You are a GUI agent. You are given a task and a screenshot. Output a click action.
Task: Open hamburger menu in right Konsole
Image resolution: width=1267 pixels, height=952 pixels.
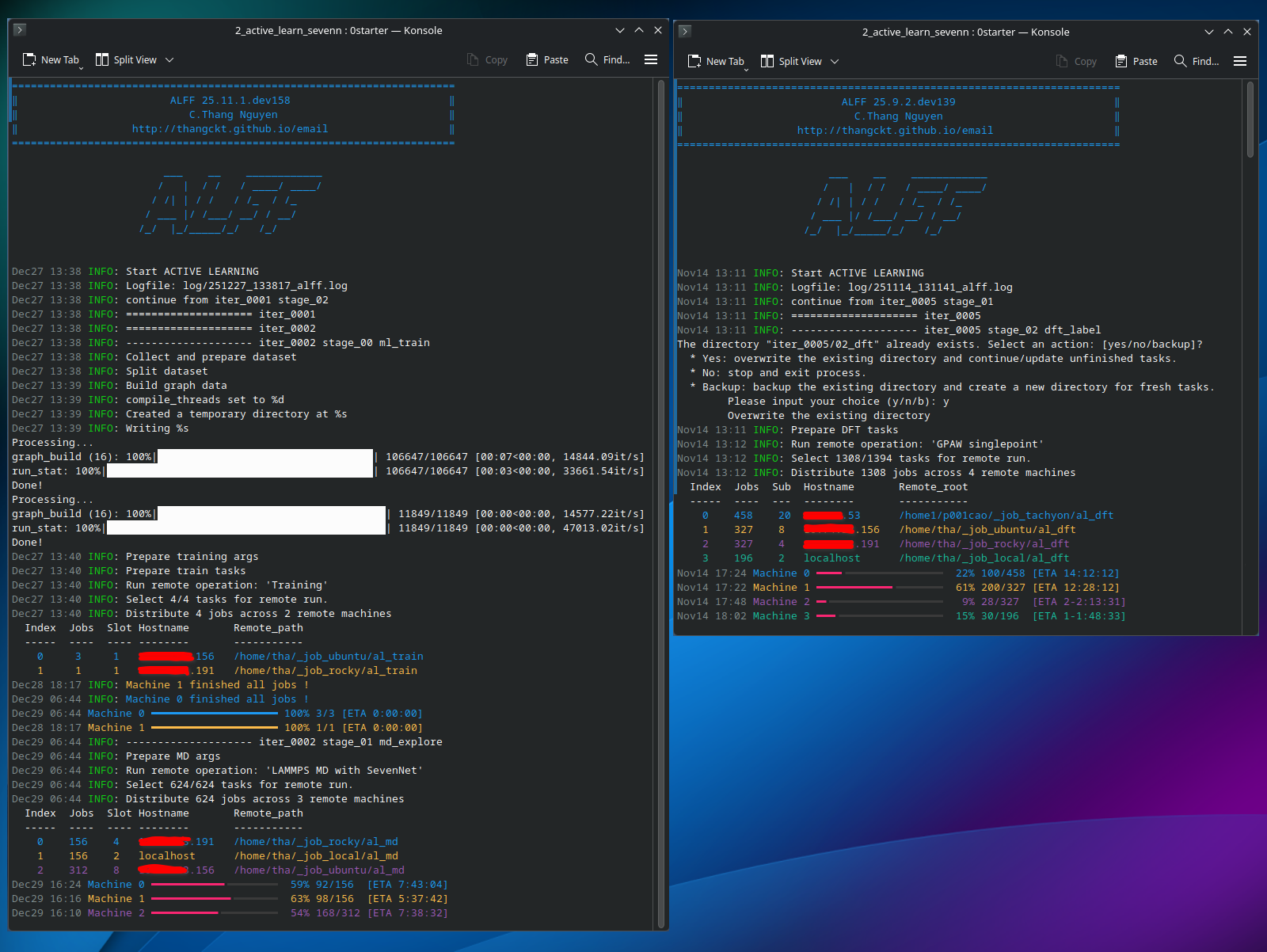click(x=1240, y=62)
